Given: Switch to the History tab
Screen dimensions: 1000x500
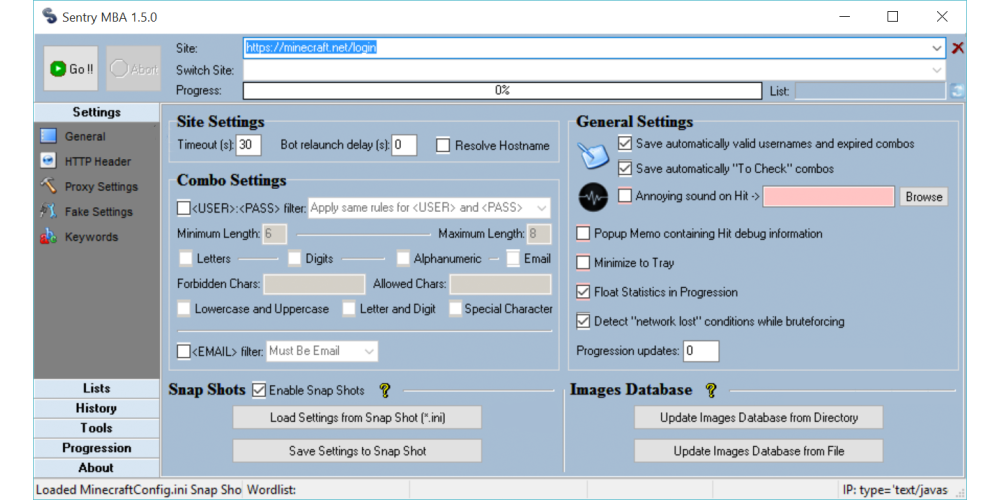Looking at the screenshot, I should point(96,408).
